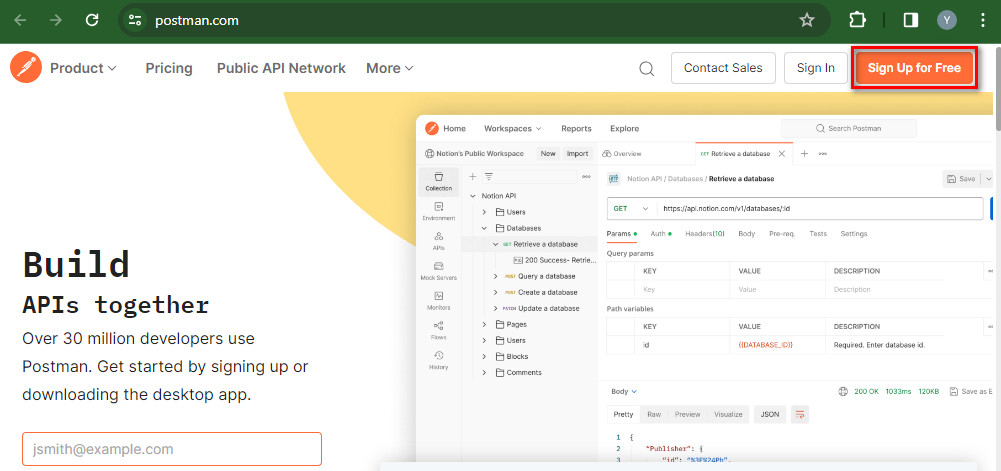Screen dimensions: 1001x471
Task: Open the request Settings tab
Action: point(854,234)
